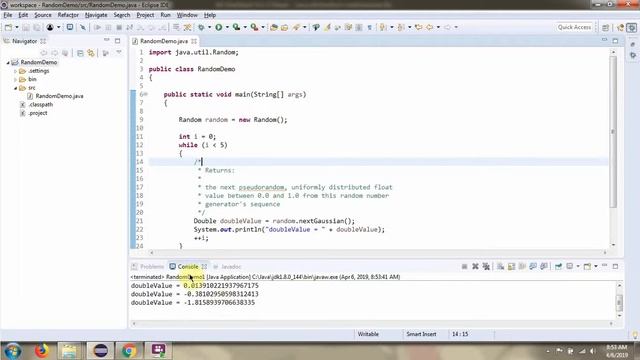Minimize the Navigator panel
This screenshot has height=360, width=640.
[107, 41]
